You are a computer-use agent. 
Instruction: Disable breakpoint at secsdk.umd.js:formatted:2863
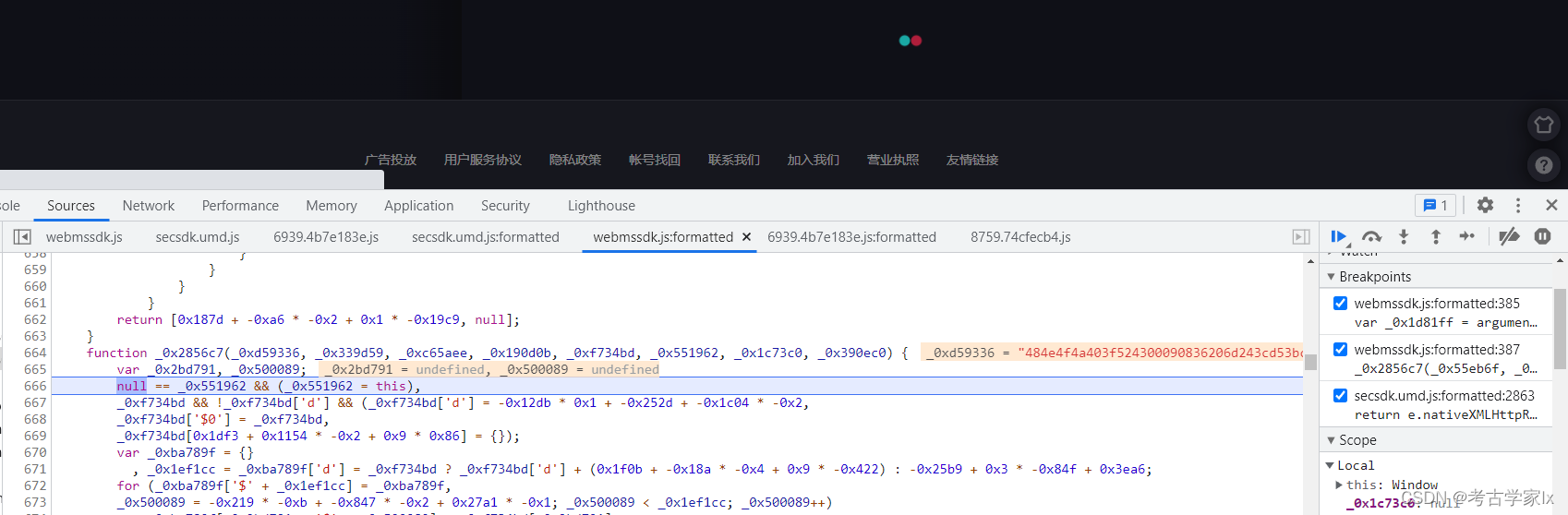click(x=1340, y=395)
